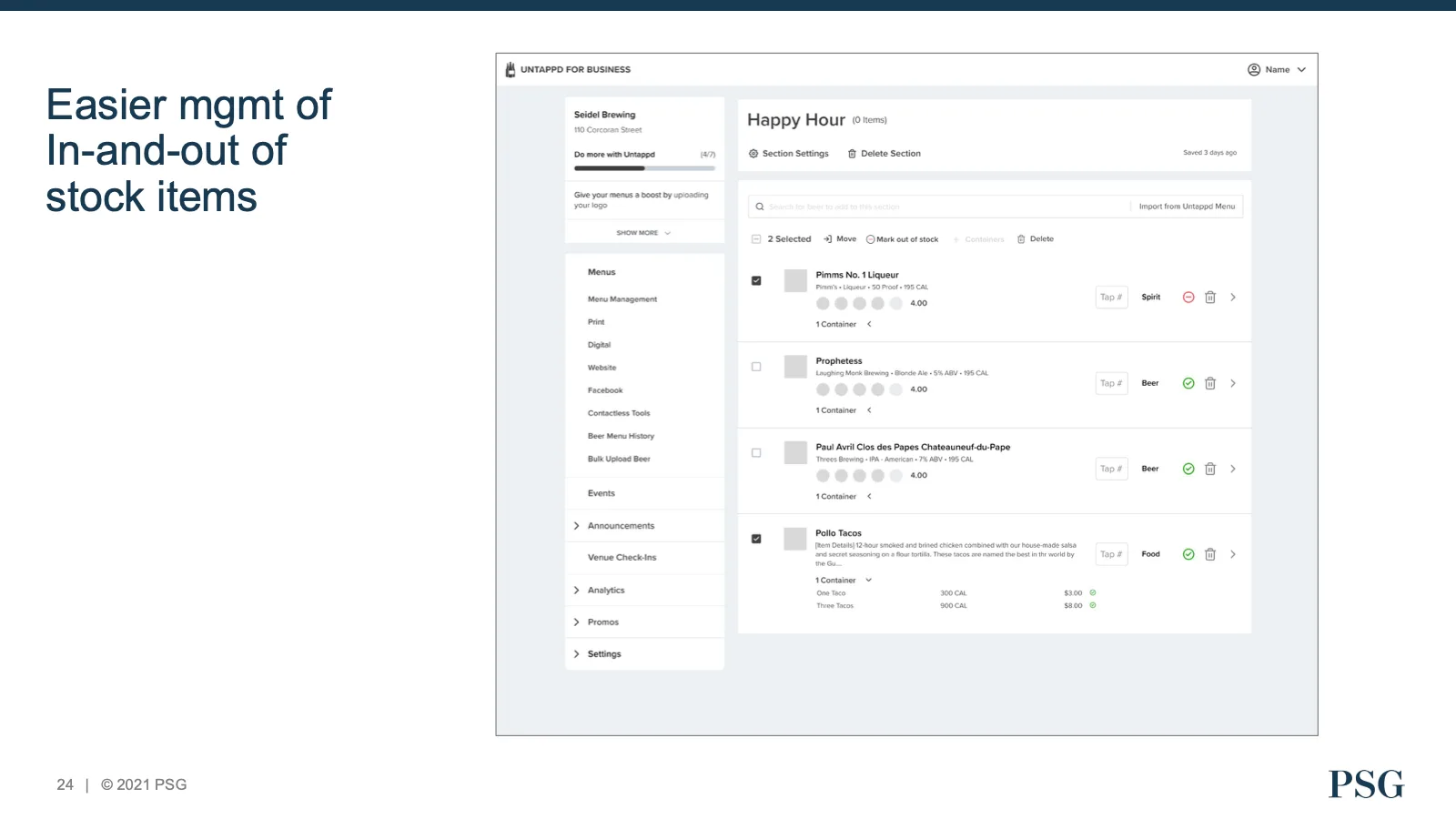Toggle stock check for One Taco container
This screenshot has width=1456, height=819.
pos(1093,592)
